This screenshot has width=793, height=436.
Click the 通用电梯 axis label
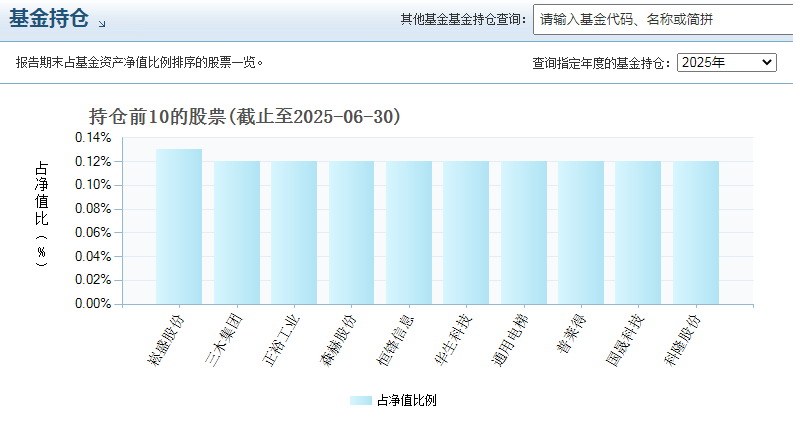tap(510, 340)
